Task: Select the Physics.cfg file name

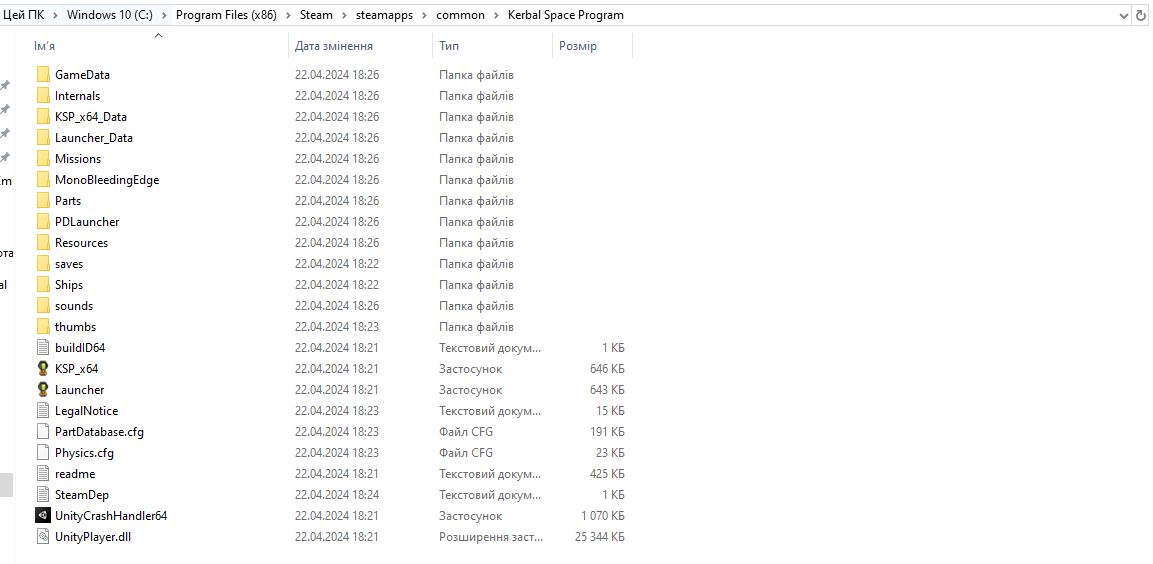Action: pos(85,452)
